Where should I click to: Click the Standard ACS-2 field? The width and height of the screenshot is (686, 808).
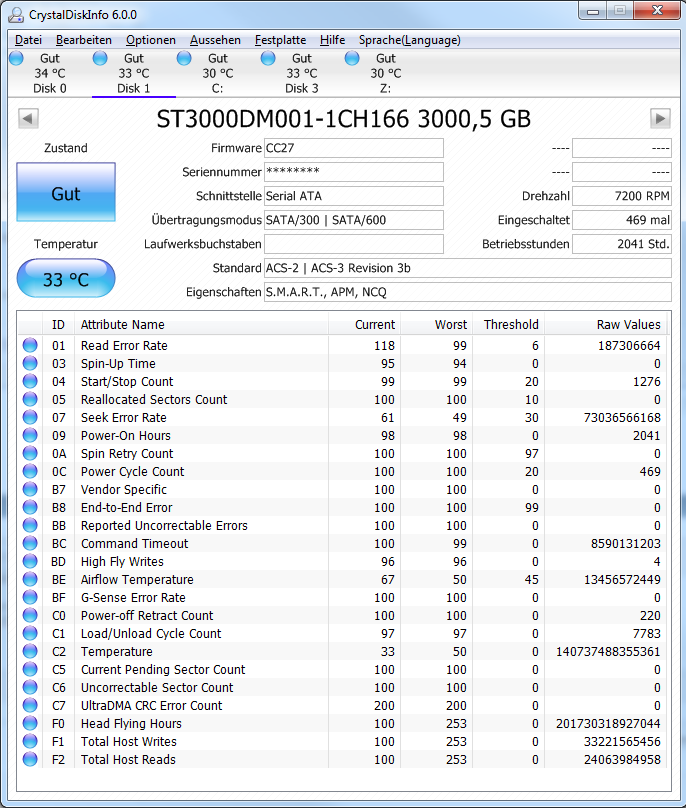point(467,268)
